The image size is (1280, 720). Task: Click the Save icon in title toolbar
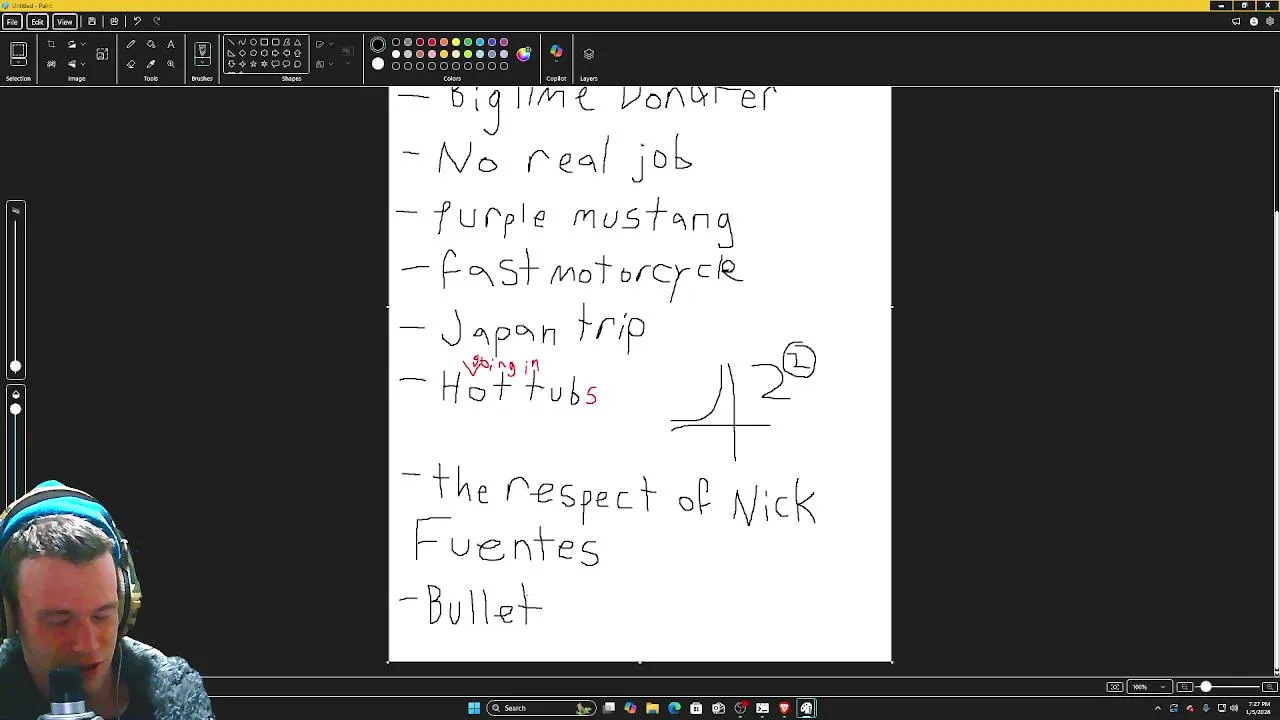[92, 21]
